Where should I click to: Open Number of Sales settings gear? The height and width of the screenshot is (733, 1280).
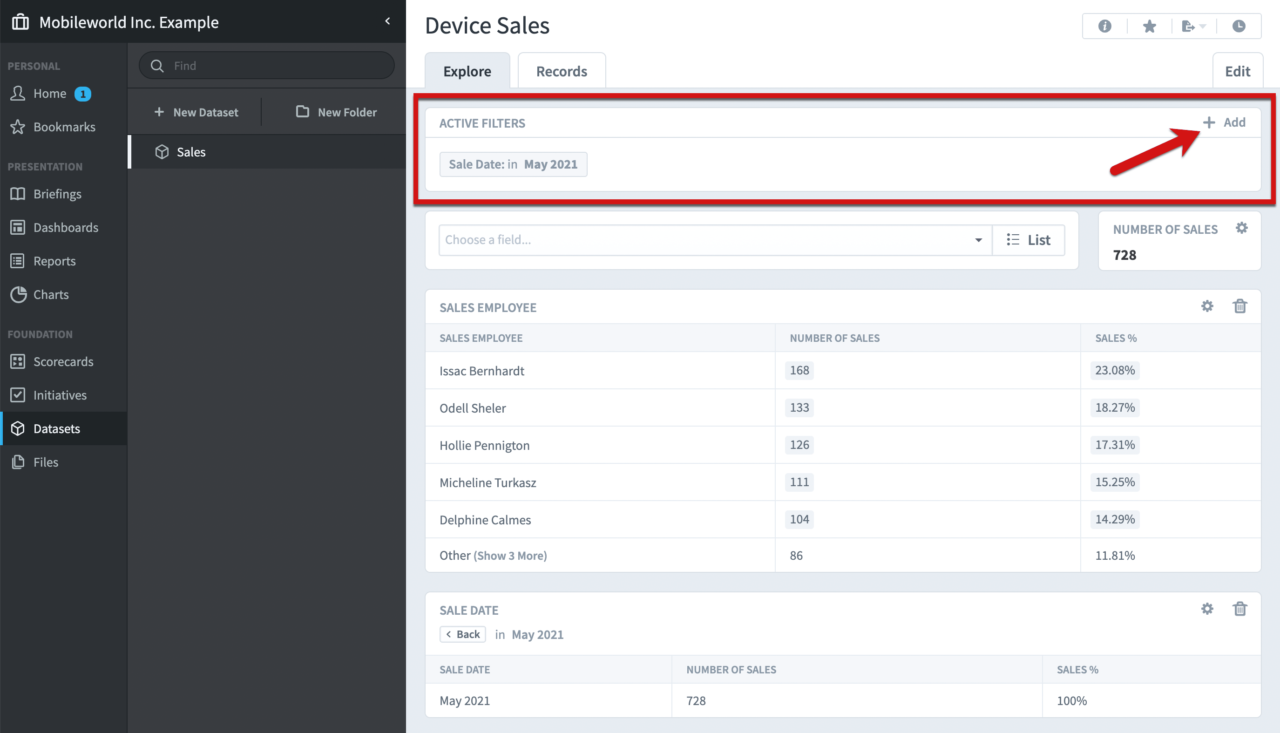[x=1241, y=227]
